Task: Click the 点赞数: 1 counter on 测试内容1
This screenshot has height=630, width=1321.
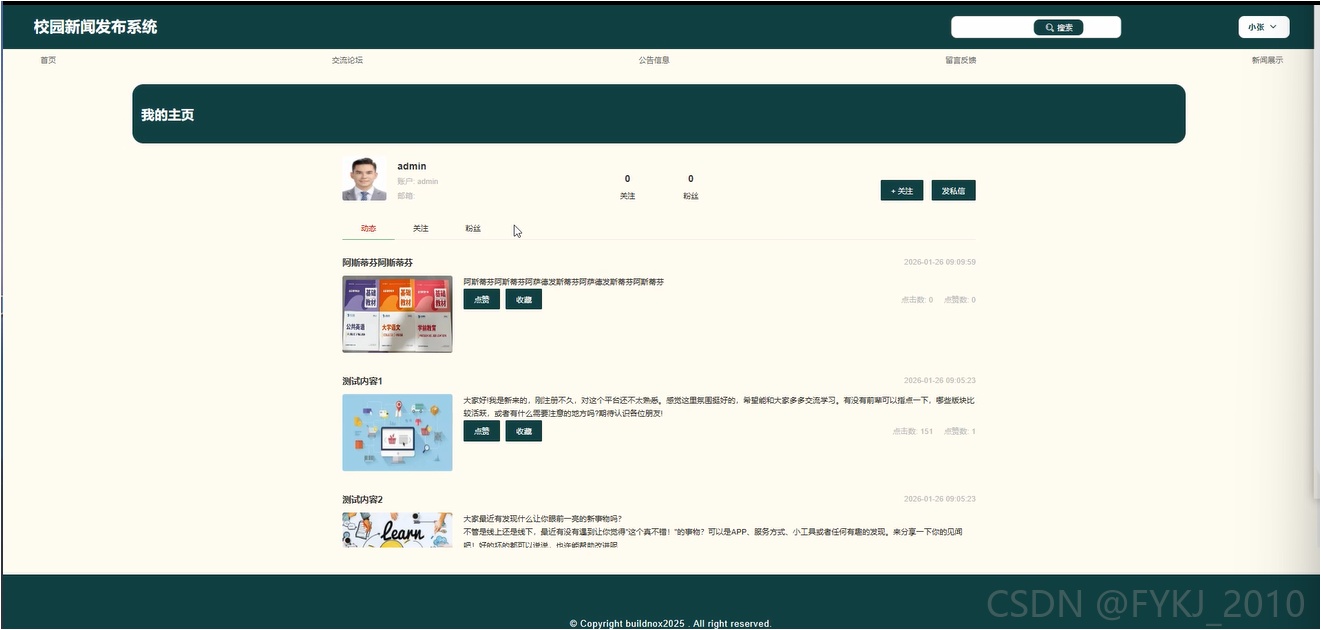Action: [960, 431]
